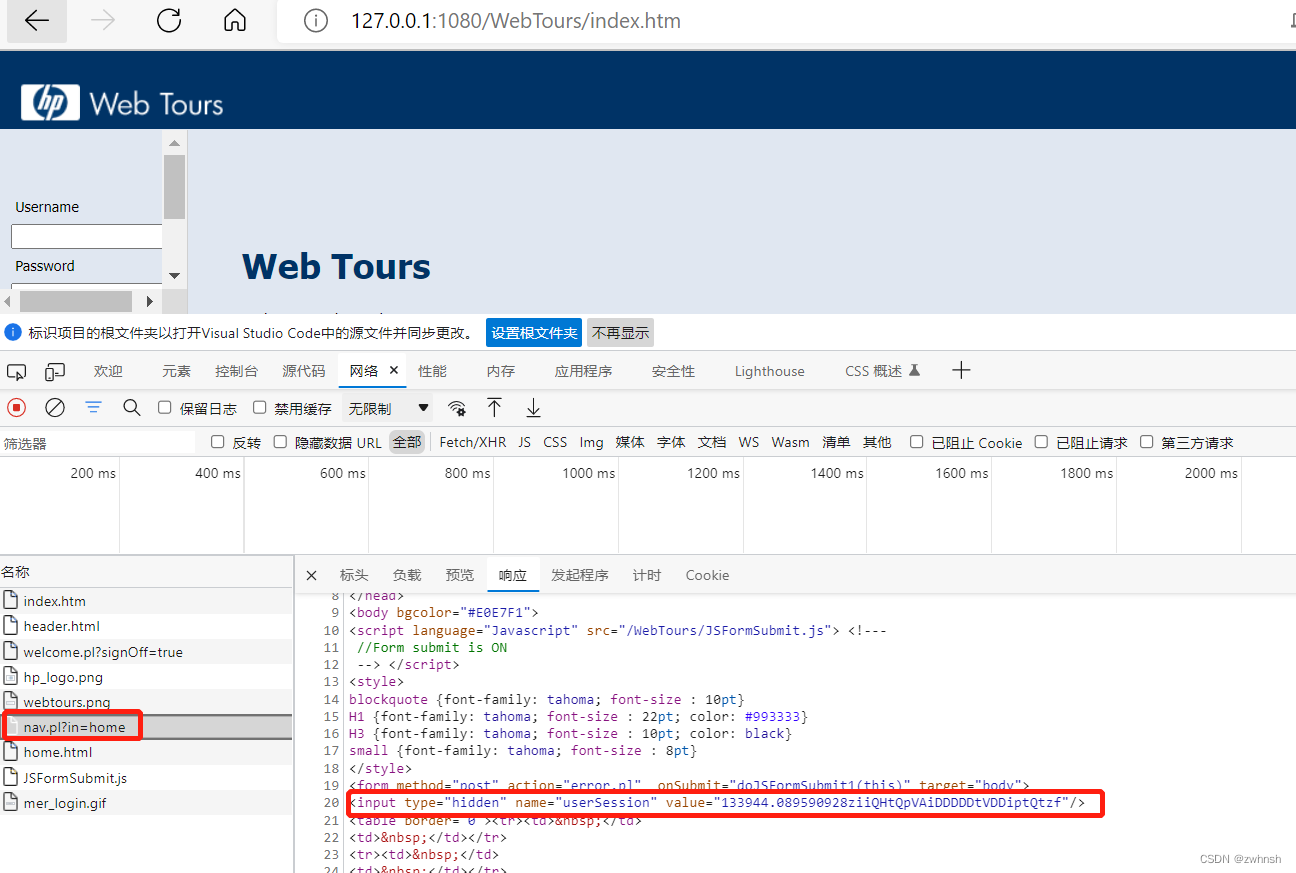
Task: Select the inspect element picker icon
Action: 17,371
